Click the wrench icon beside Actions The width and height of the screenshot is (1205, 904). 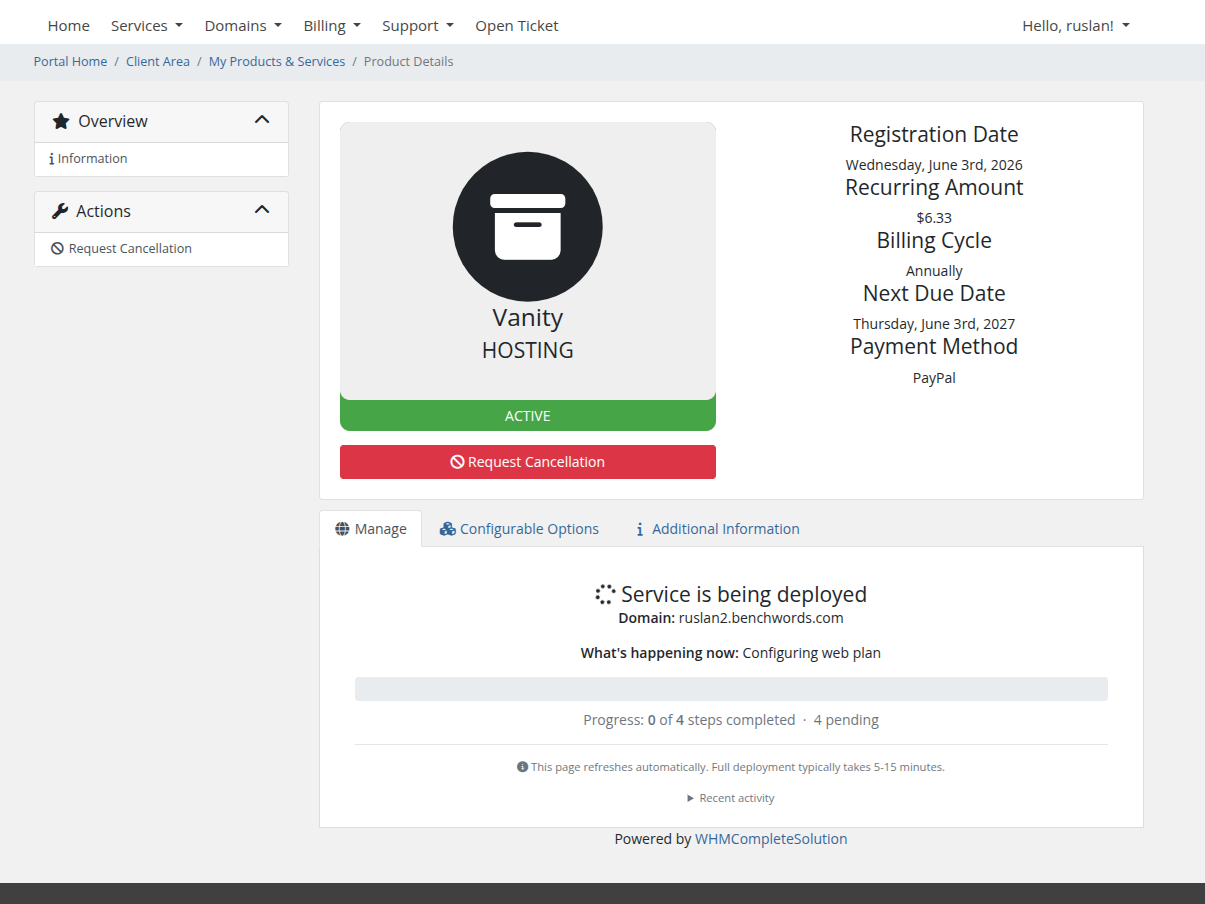pos(60,211)
